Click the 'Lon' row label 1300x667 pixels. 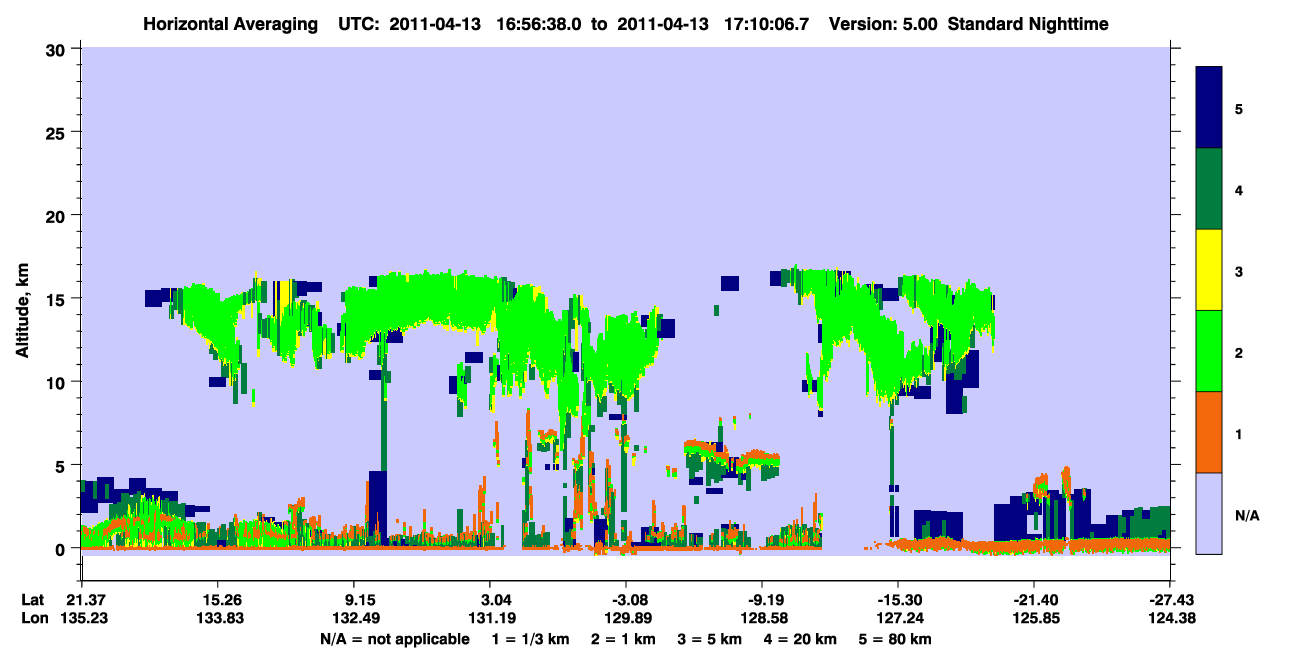33,619
